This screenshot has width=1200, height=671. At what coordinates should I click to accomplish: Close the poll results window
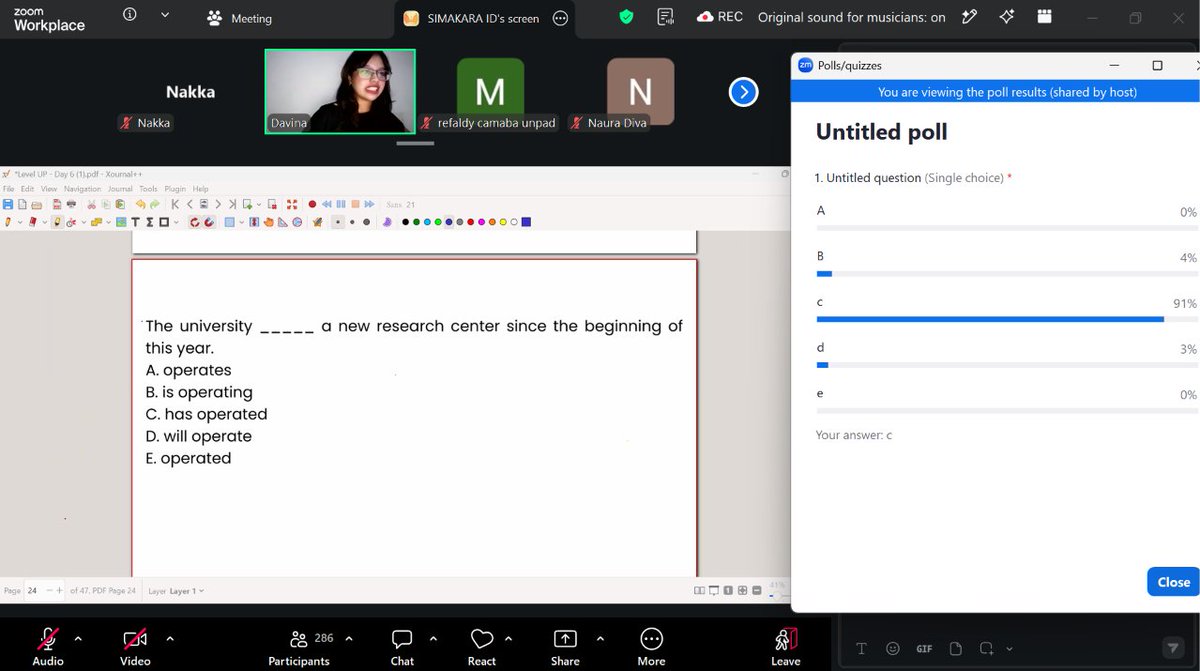tap(1173, 582)
